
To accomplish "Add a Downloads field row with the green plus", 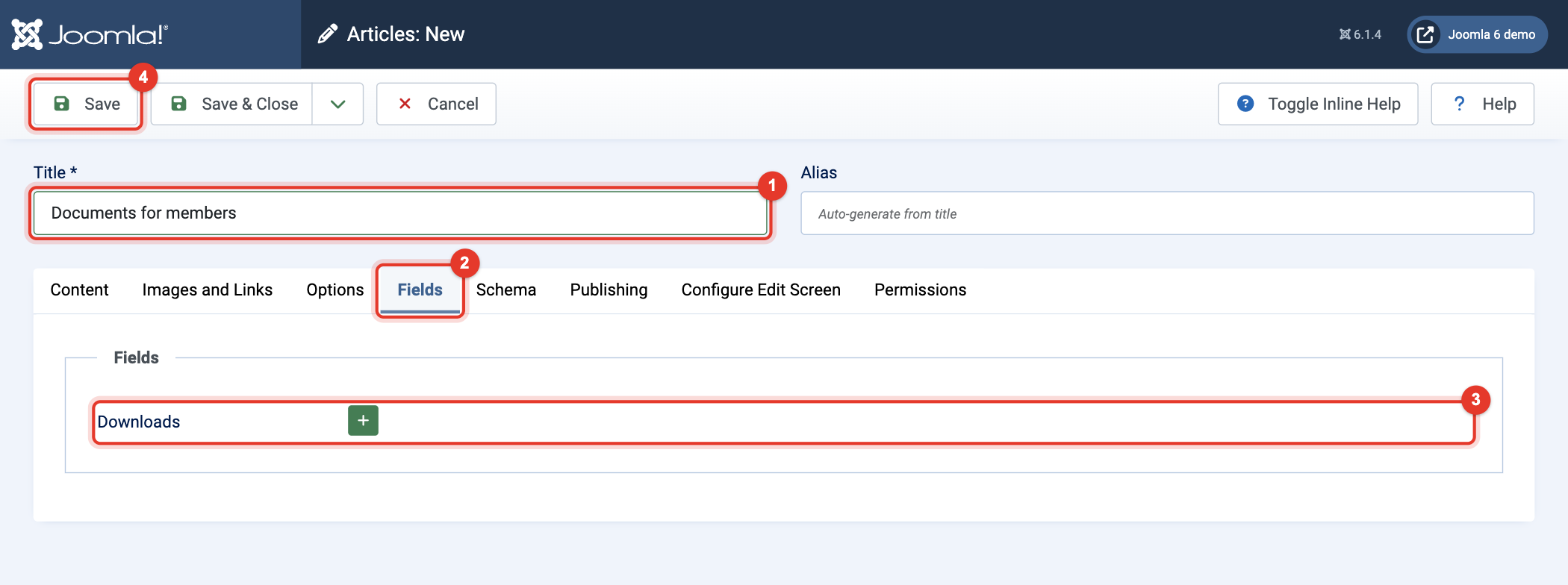I will click(363, 421).
